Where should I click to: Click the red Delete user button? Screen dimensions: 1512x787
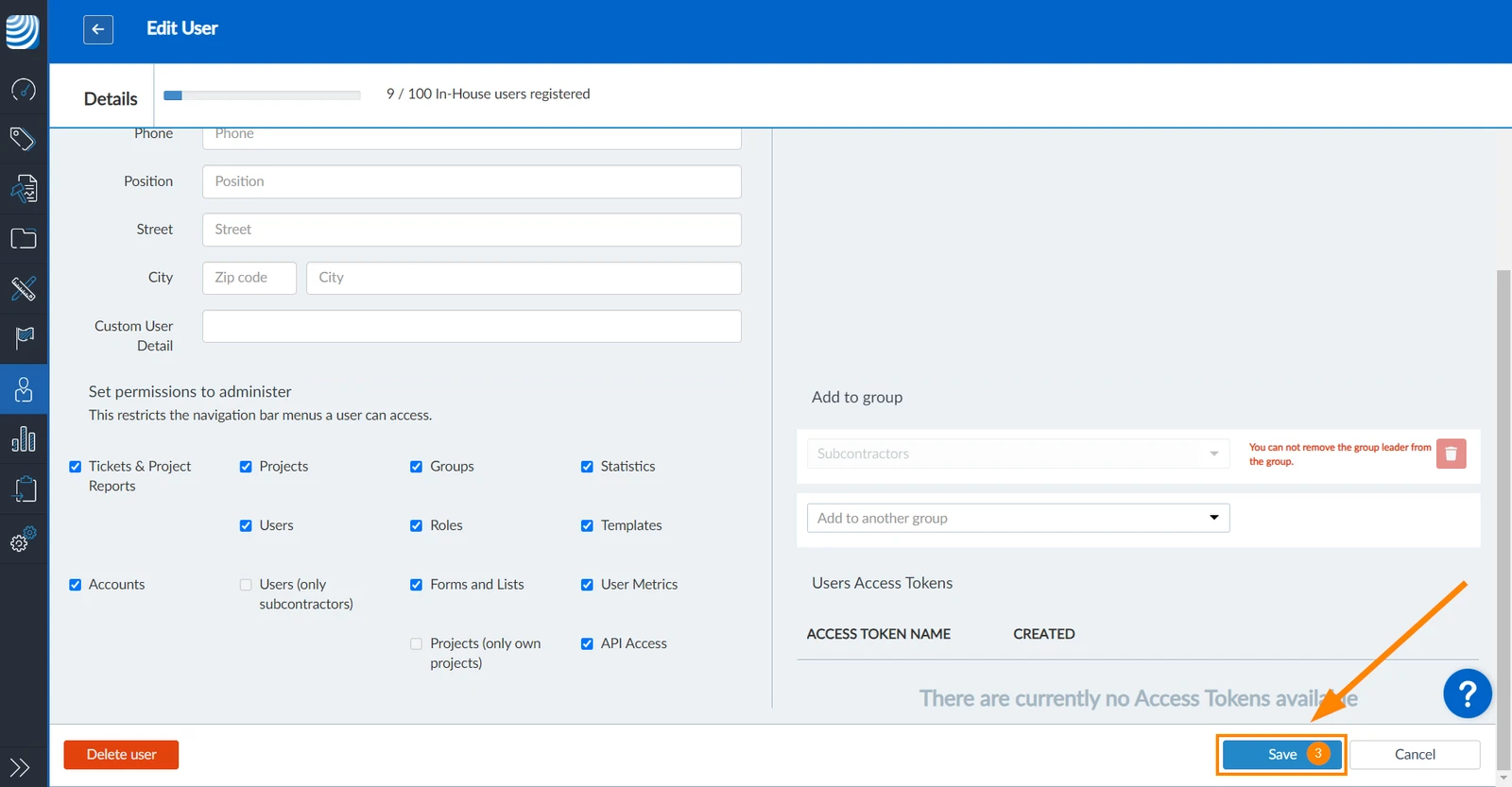point(121,755)
